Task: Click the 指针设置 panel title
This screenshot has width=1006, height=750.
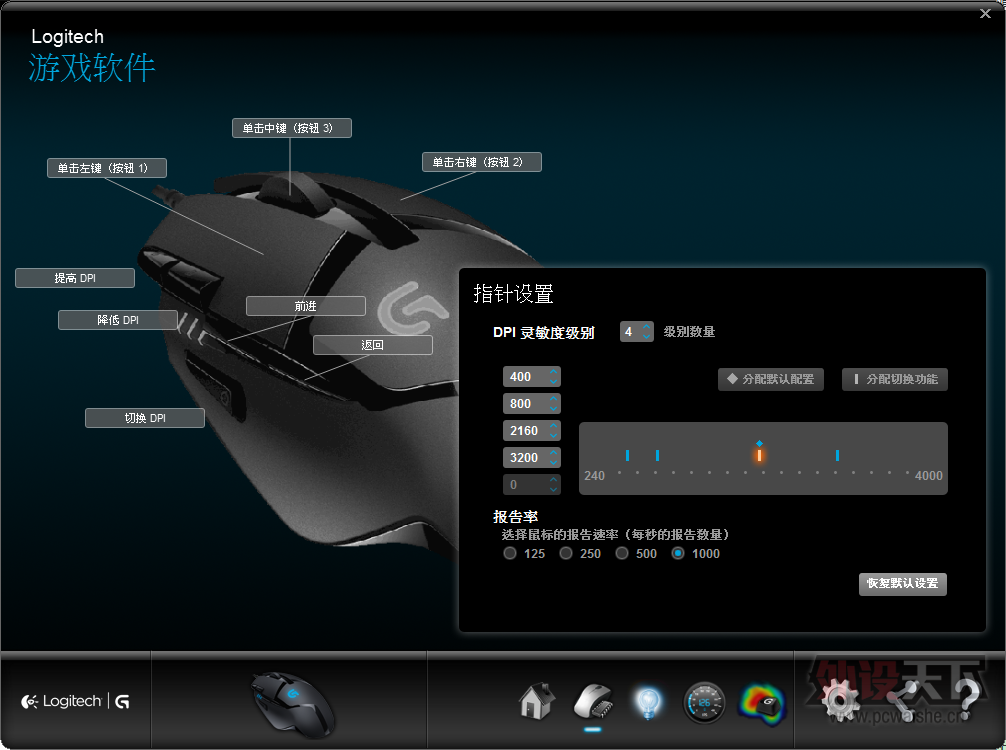Action: pyautogui.click(x=513, y=294)
